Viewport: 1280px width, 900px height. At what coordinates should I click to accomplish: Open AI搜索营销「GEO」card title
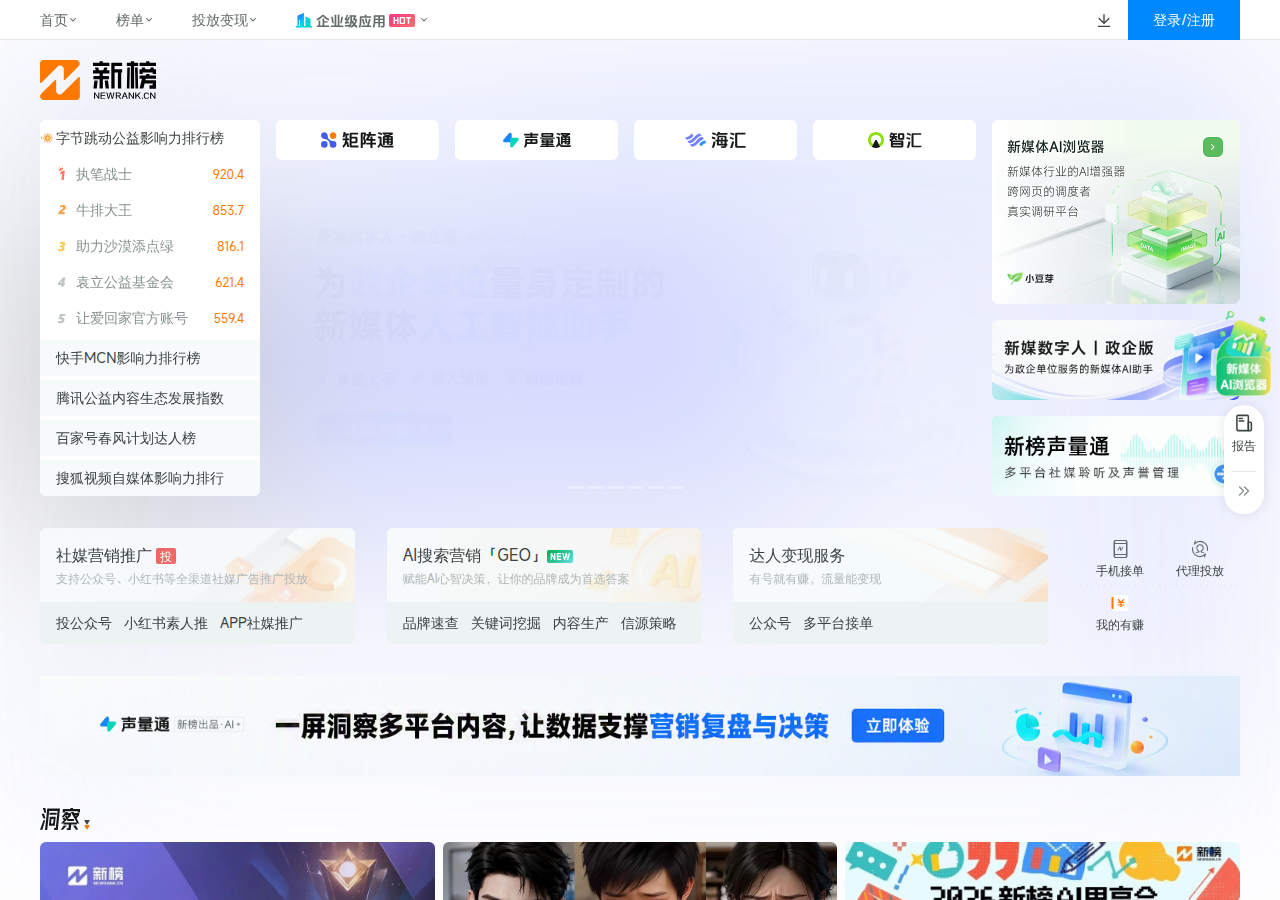pyautogui.click(x=472, y=555)
